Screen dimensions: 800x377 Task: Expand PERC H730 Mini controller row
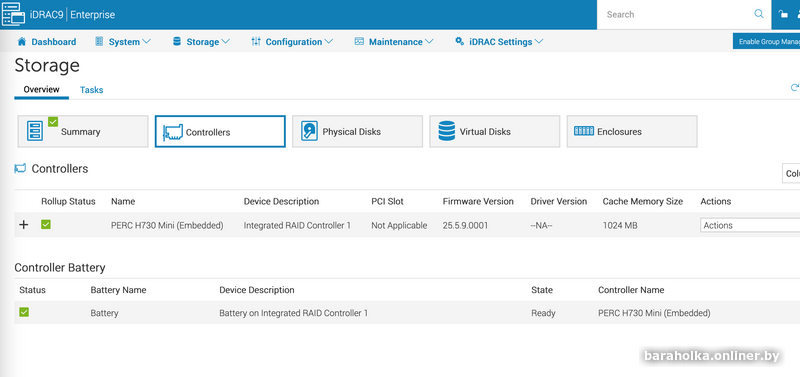pyautogui.click(x=23, y=225)
